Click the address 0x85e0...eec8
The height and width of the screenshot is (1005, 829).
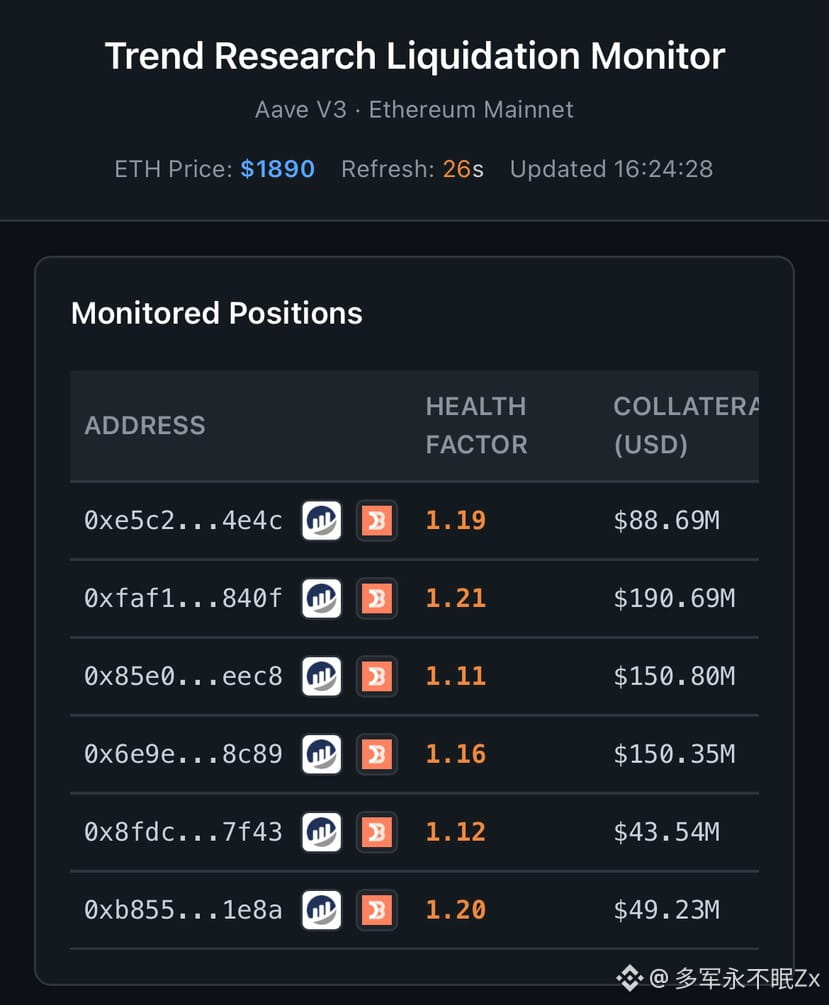(x=183, y=677)
